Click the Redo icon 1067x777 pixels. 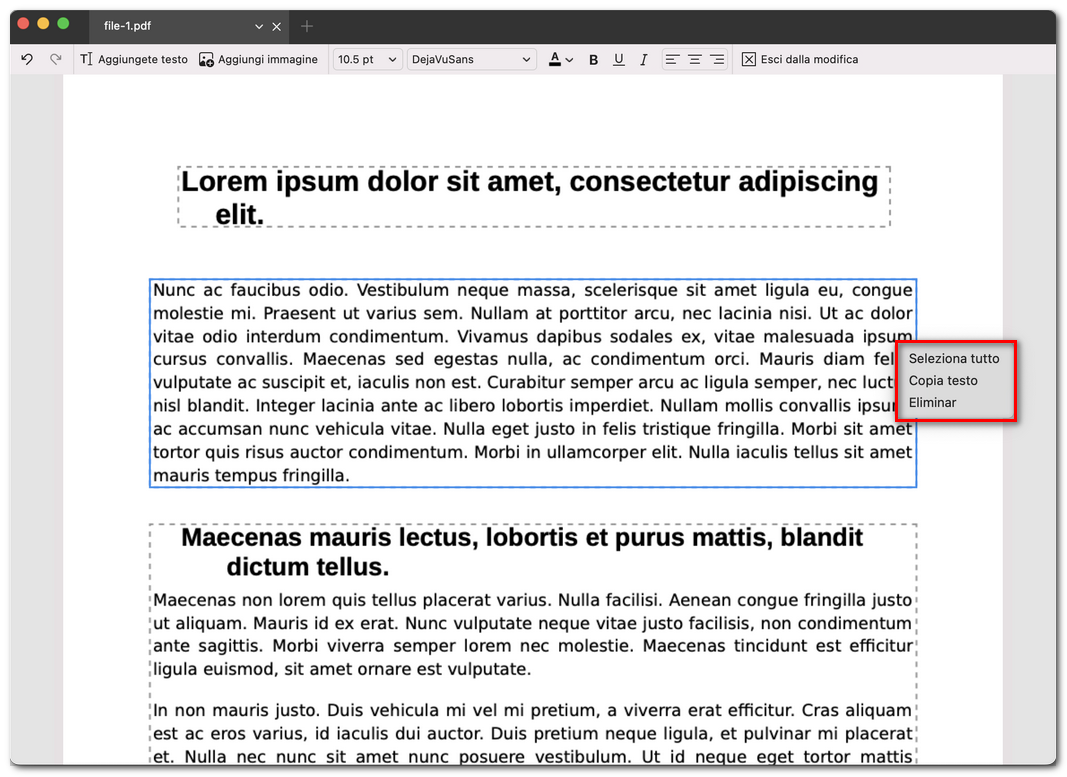56,59
